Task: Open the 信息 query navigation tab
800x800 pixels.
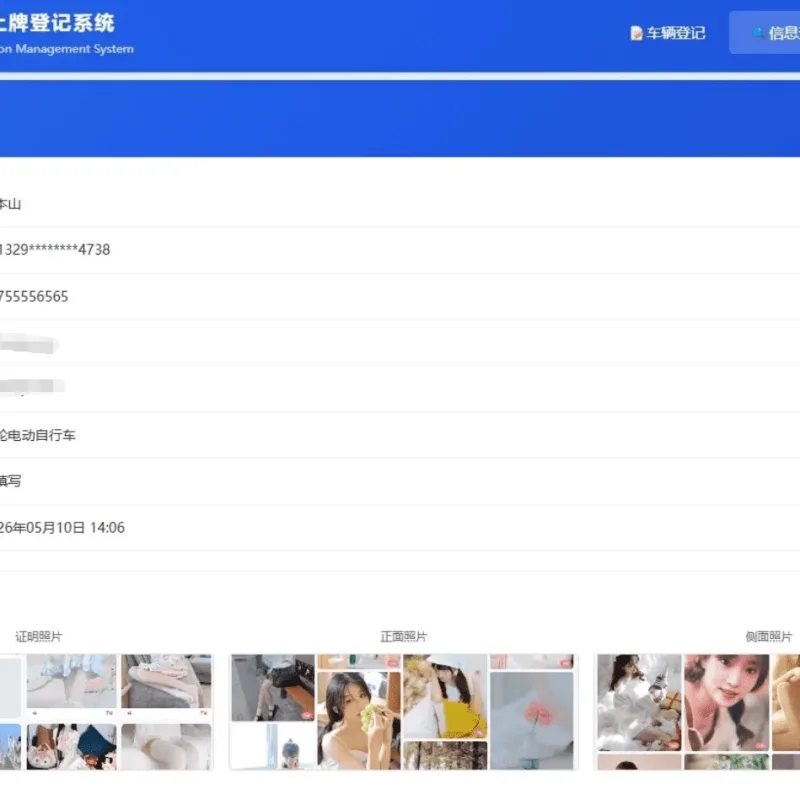Action: [x=765, y=33]
